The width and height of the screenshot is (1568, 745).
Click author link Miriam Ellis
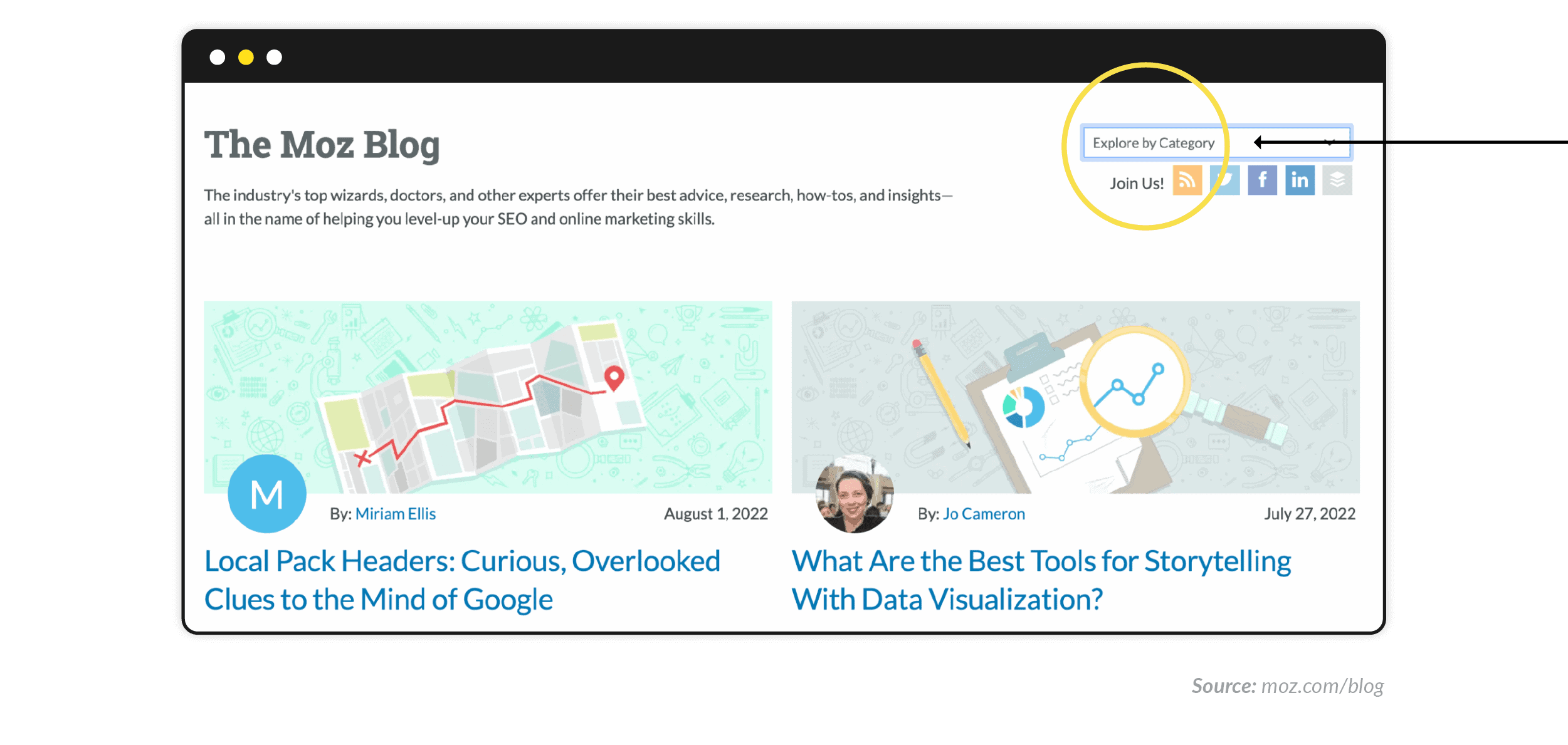coord(396,514)
